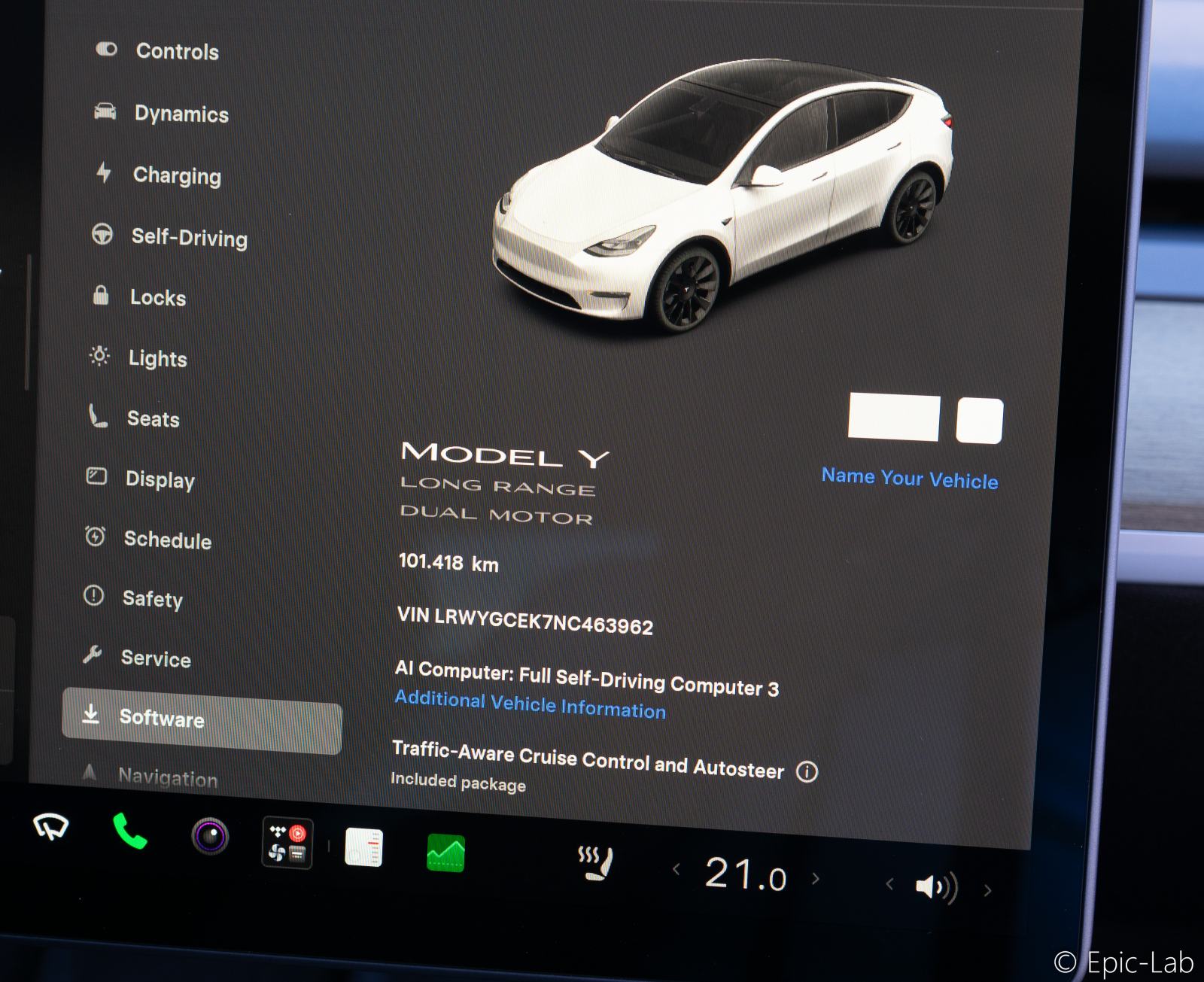1204x982 pixels.
Task: Open the green Phone app
Action: click(x=129, y=831)
